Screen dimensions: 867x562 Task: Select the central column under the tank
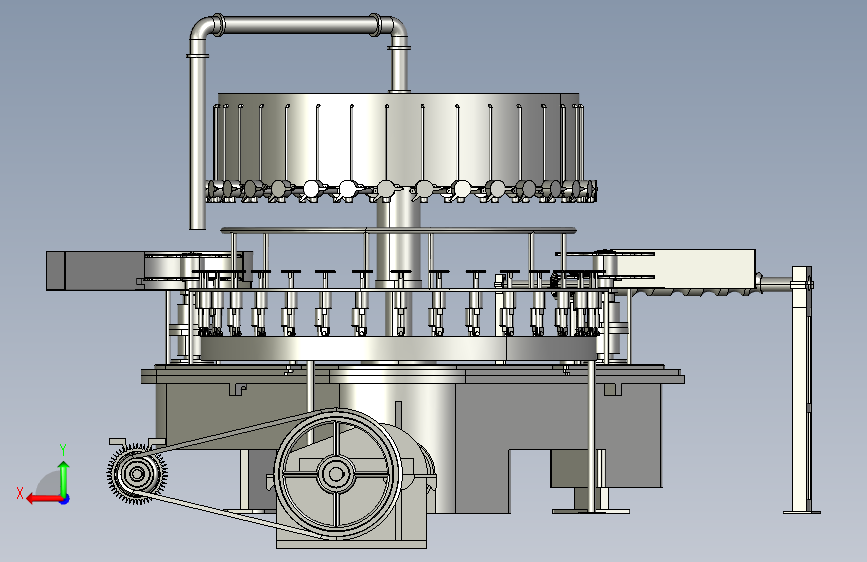pos(399,240)
